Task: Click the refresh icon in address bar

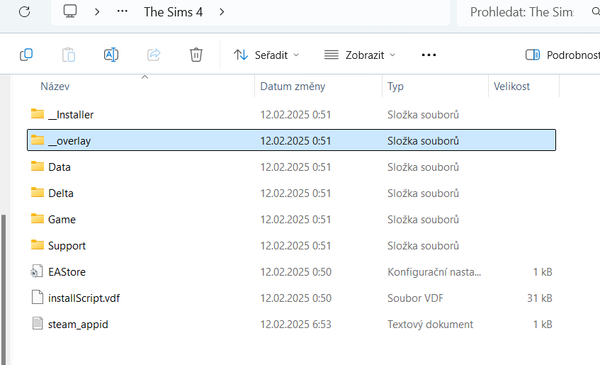Action: point(24,12)
